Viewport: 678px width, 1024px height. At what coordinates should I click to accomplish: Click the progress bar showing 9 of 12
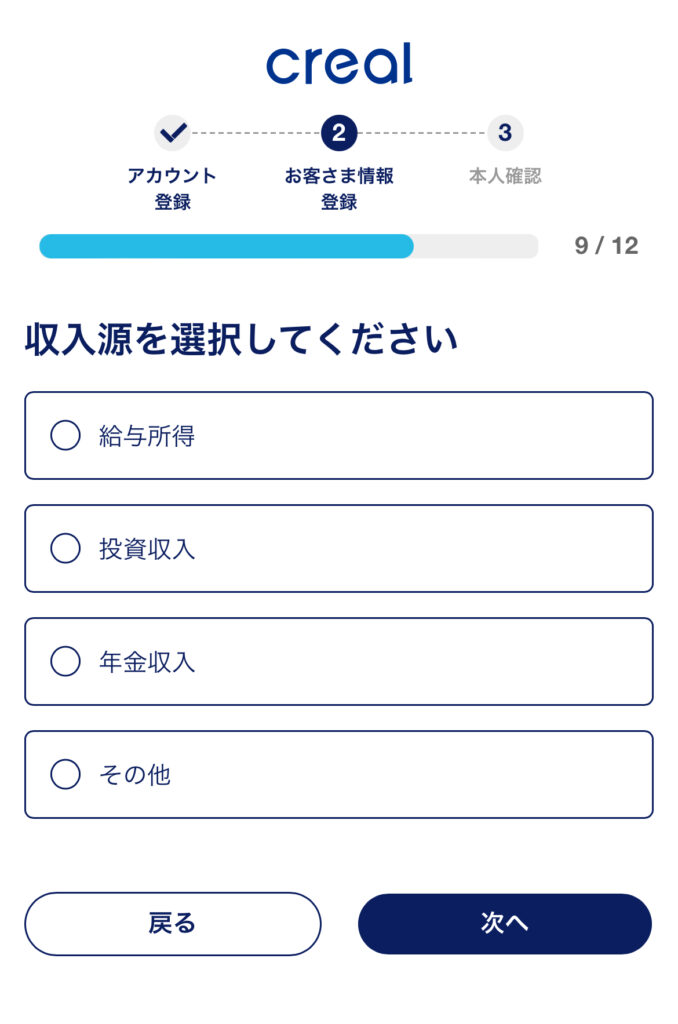289,246
